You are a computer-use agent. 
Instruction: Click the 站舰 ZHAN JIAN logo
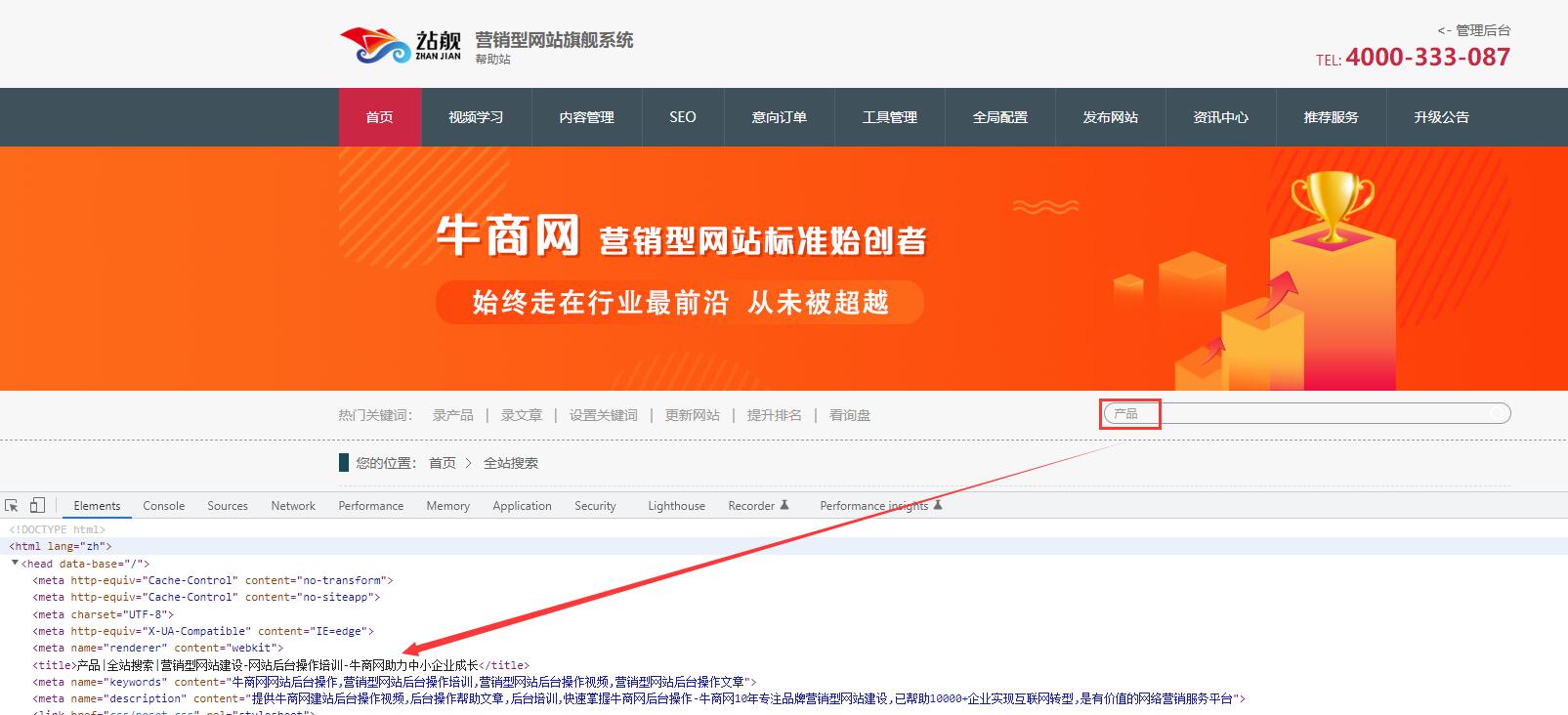click(401, 45)
